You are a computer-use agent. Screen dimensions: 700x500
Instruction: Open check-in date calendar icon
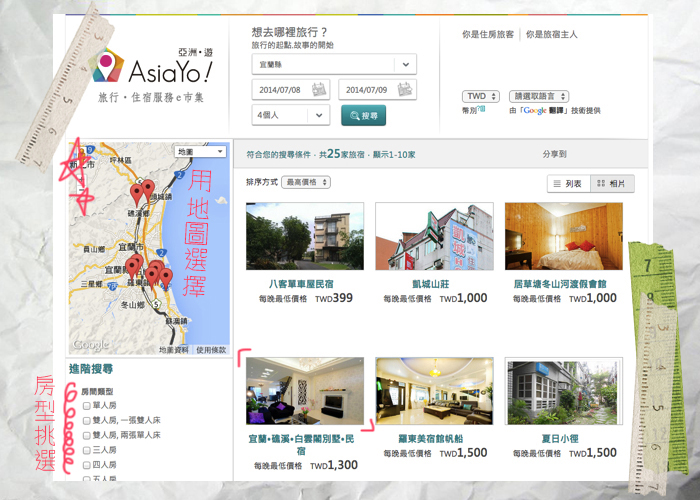coord(319,90)
